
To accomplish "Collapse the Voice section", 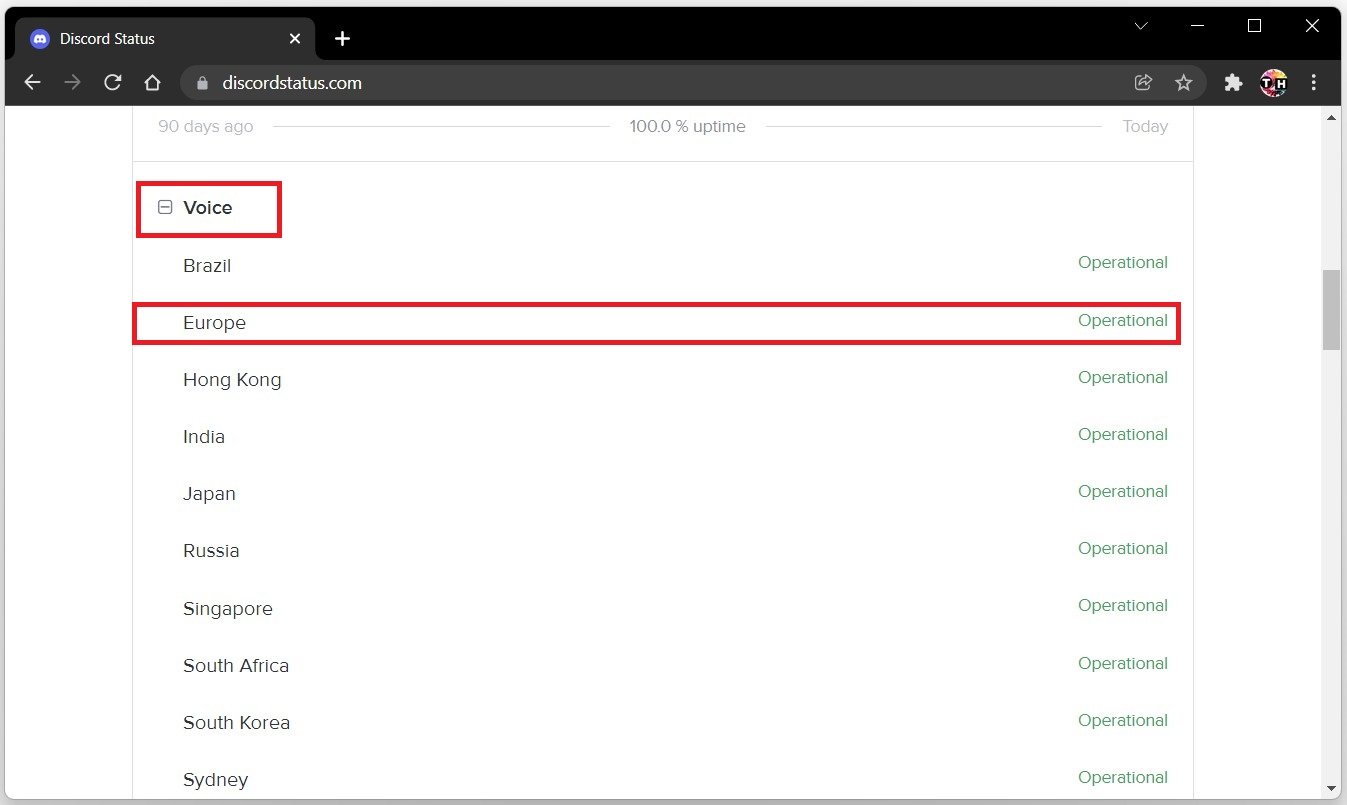I will [x=166, y=208].
